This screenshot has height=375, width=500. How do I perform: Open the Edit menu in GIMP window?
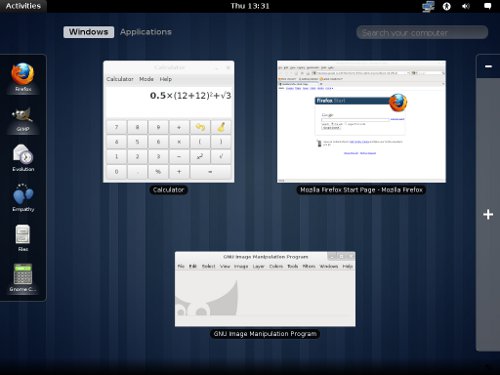pyautogui.click(x=193, y=266)
